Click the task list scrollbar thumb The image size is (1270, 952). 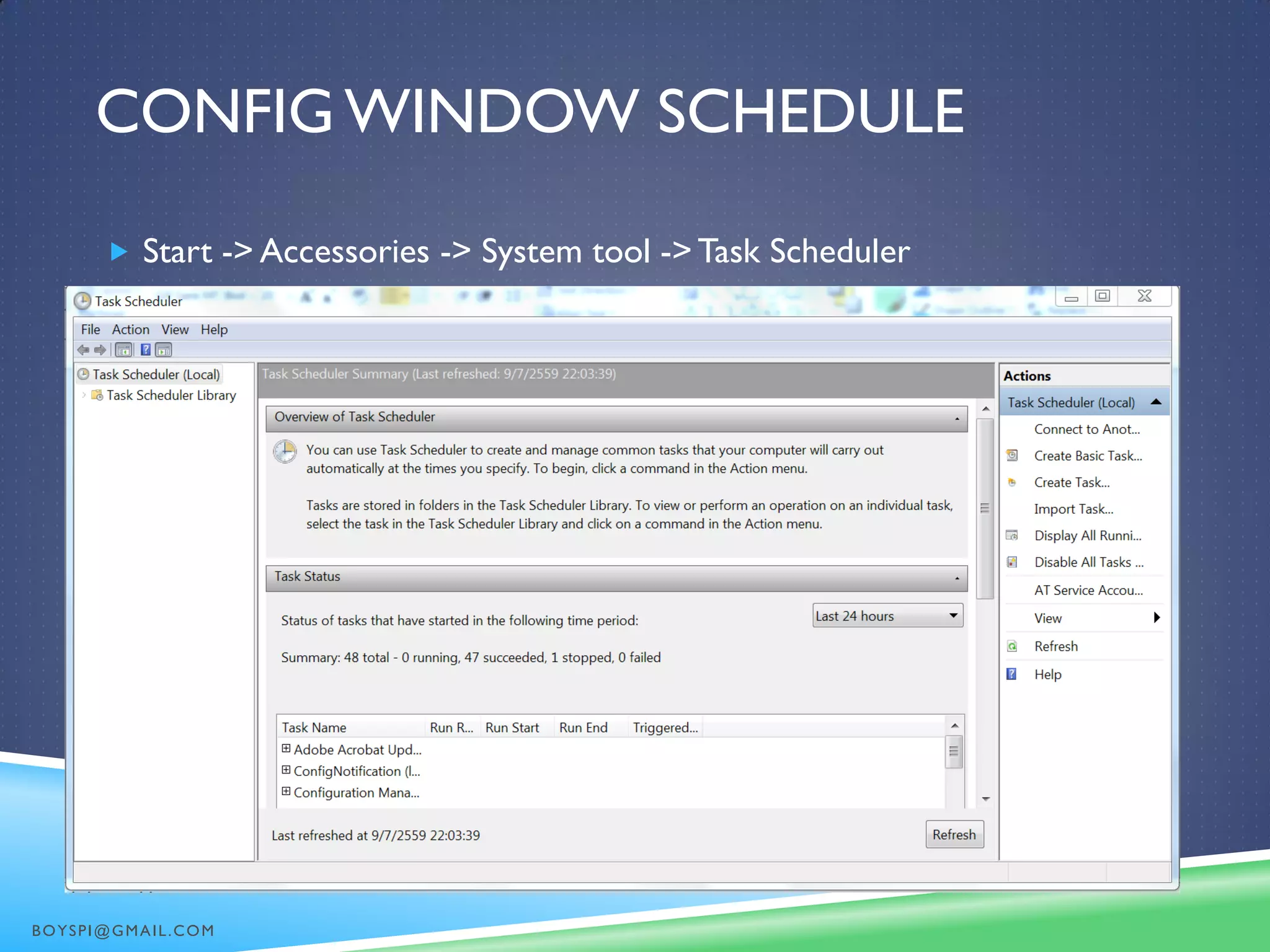[x=954, y=751]
